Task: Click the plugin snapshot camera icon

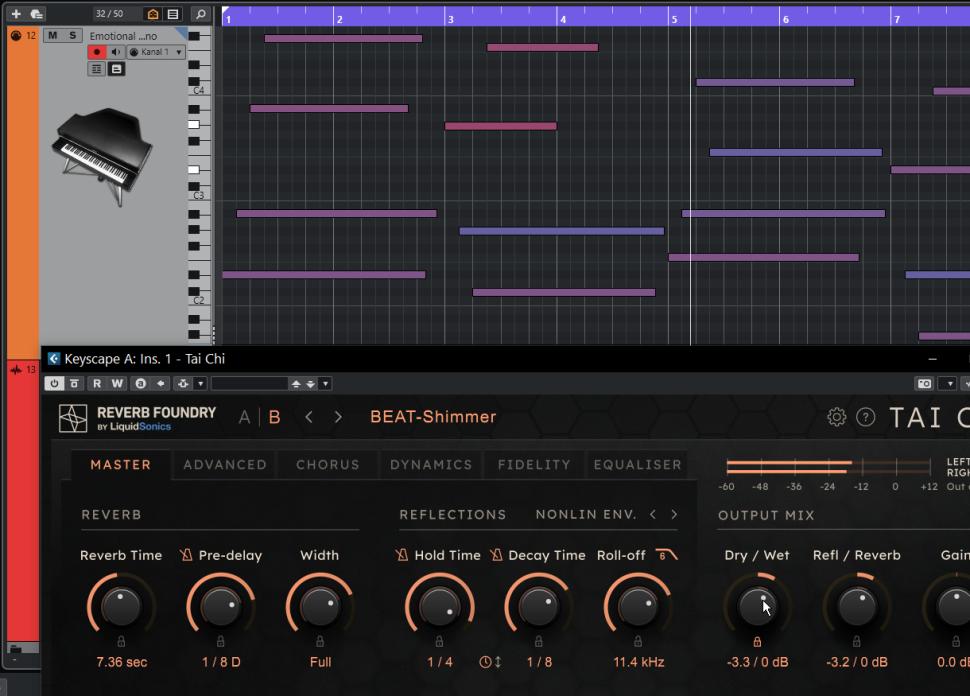Action: 924,383
